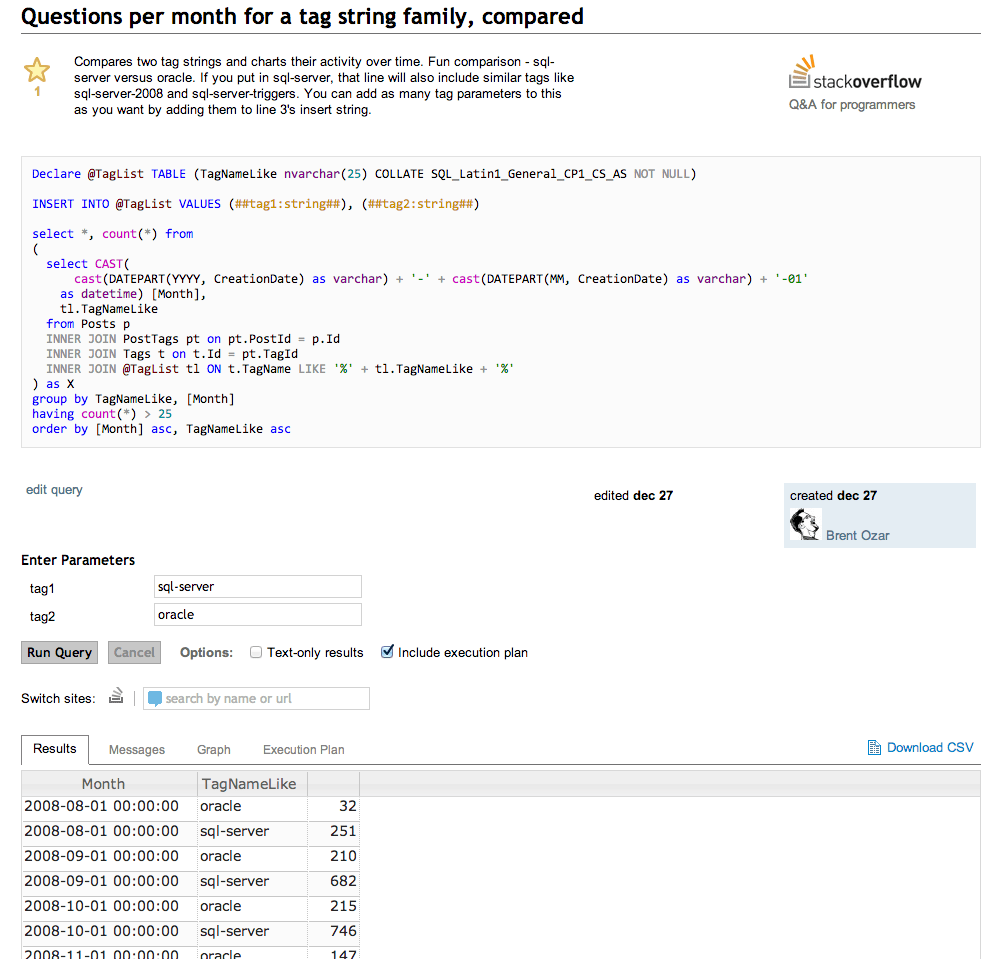This screenshot has height=959, width=988.
Task: Click the CSV file icon beside Download CSV
Action: pyautogui.click(x=875, y=747)
